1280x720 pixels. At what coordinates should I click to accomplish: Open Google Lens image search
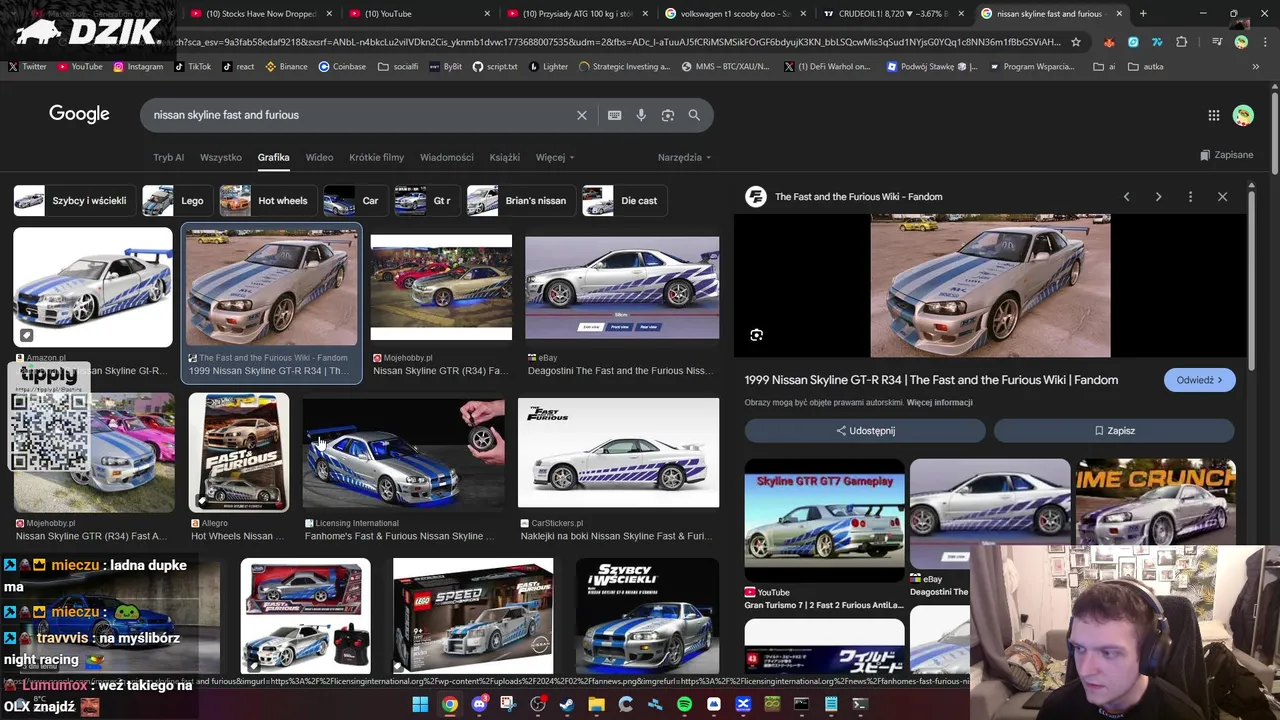click(668, 115)
